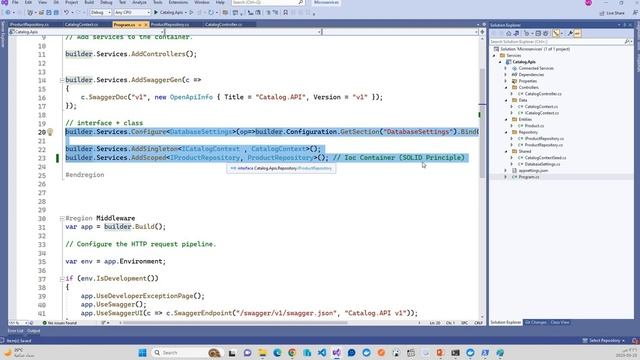The height and width of the screenshot is (360, 640).
Task: Open the Extensions menu
Action: point(178,2)
